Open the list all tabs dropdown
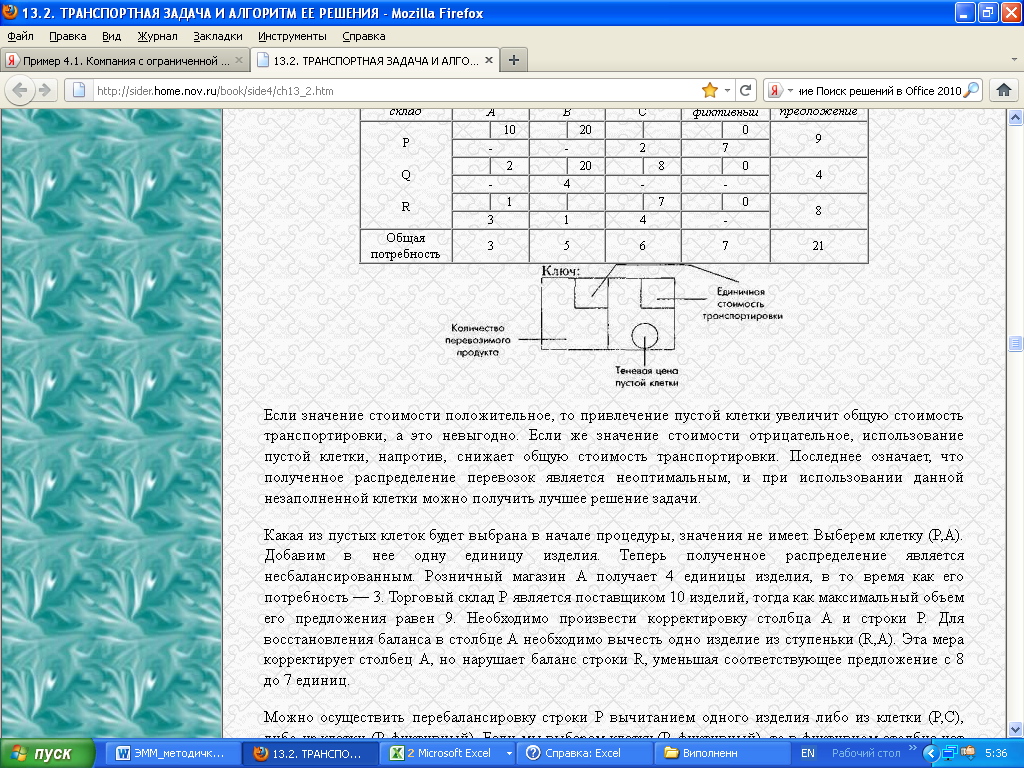The width and height of the screenshot is (1024, 768). [x=1014, y=60]
